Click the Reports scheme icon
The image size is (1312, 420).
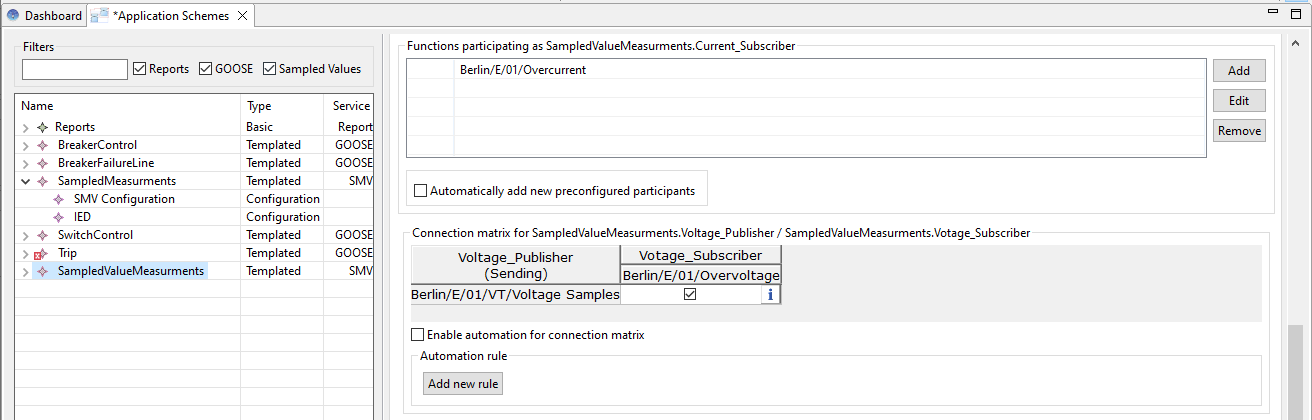[x=42, y=127]
